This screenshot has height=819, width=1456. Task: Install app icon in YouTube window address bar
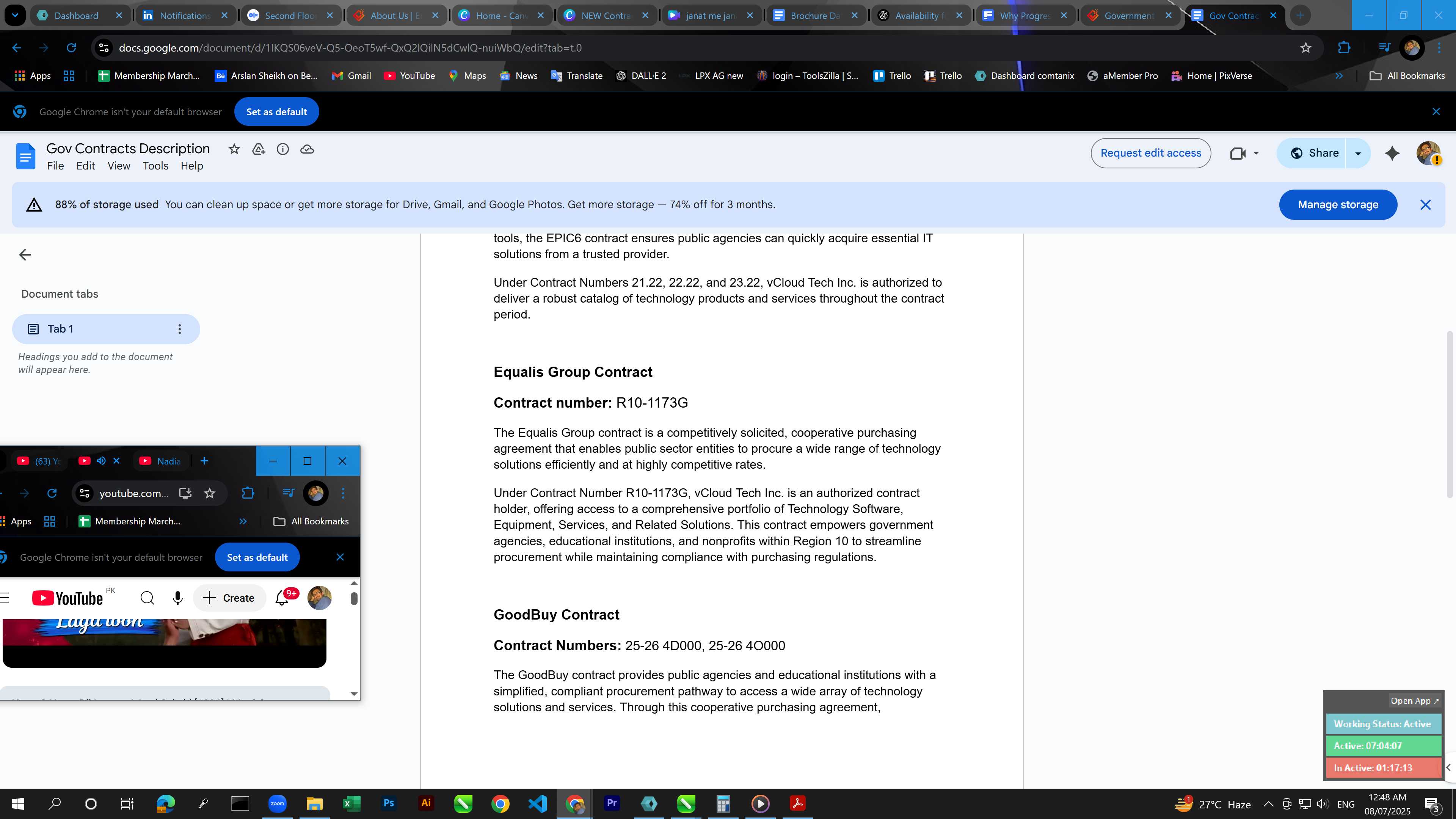click(185, 493)
